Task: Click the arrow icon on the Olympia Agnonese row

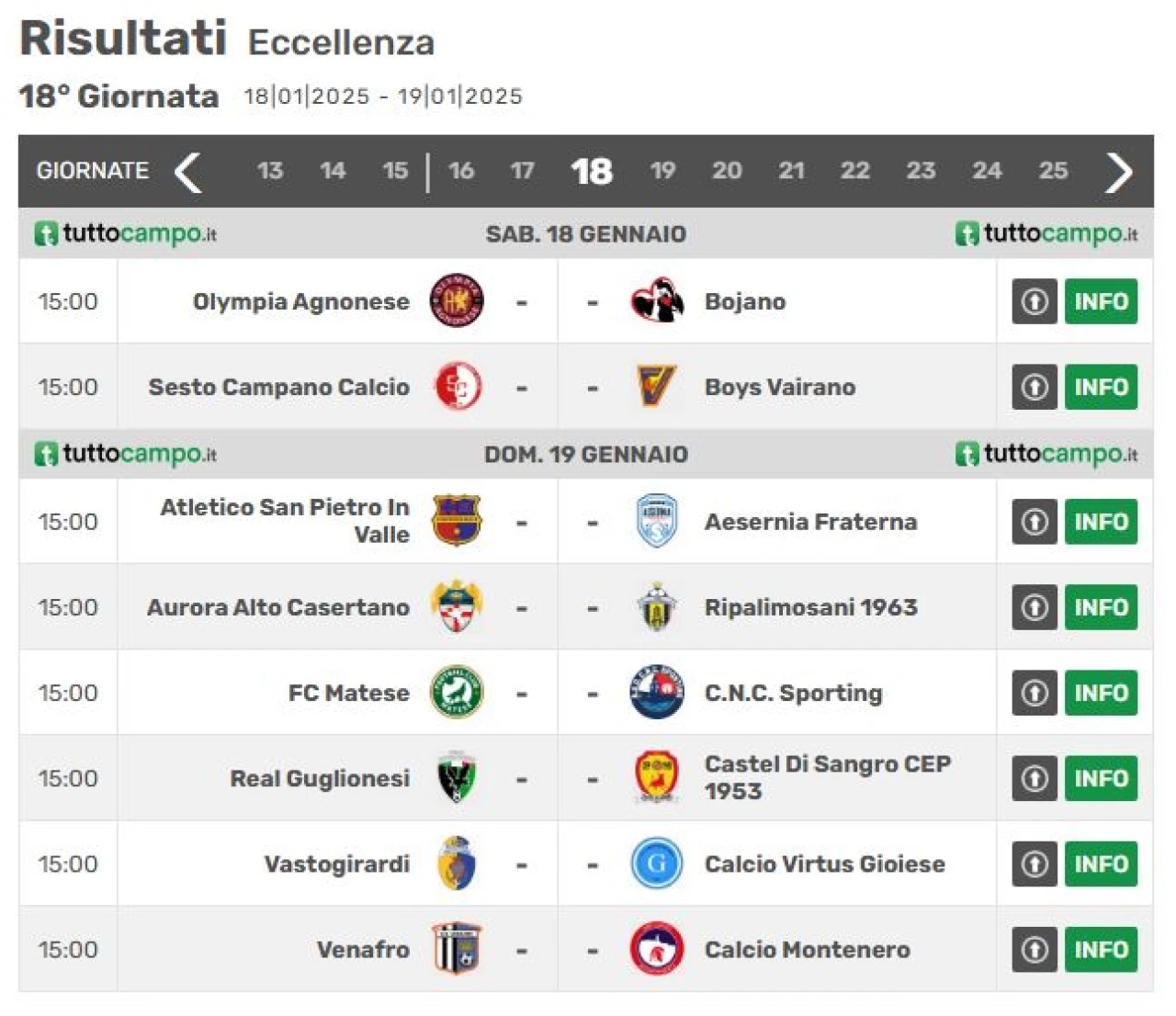Action: (x=1035, y=301)
